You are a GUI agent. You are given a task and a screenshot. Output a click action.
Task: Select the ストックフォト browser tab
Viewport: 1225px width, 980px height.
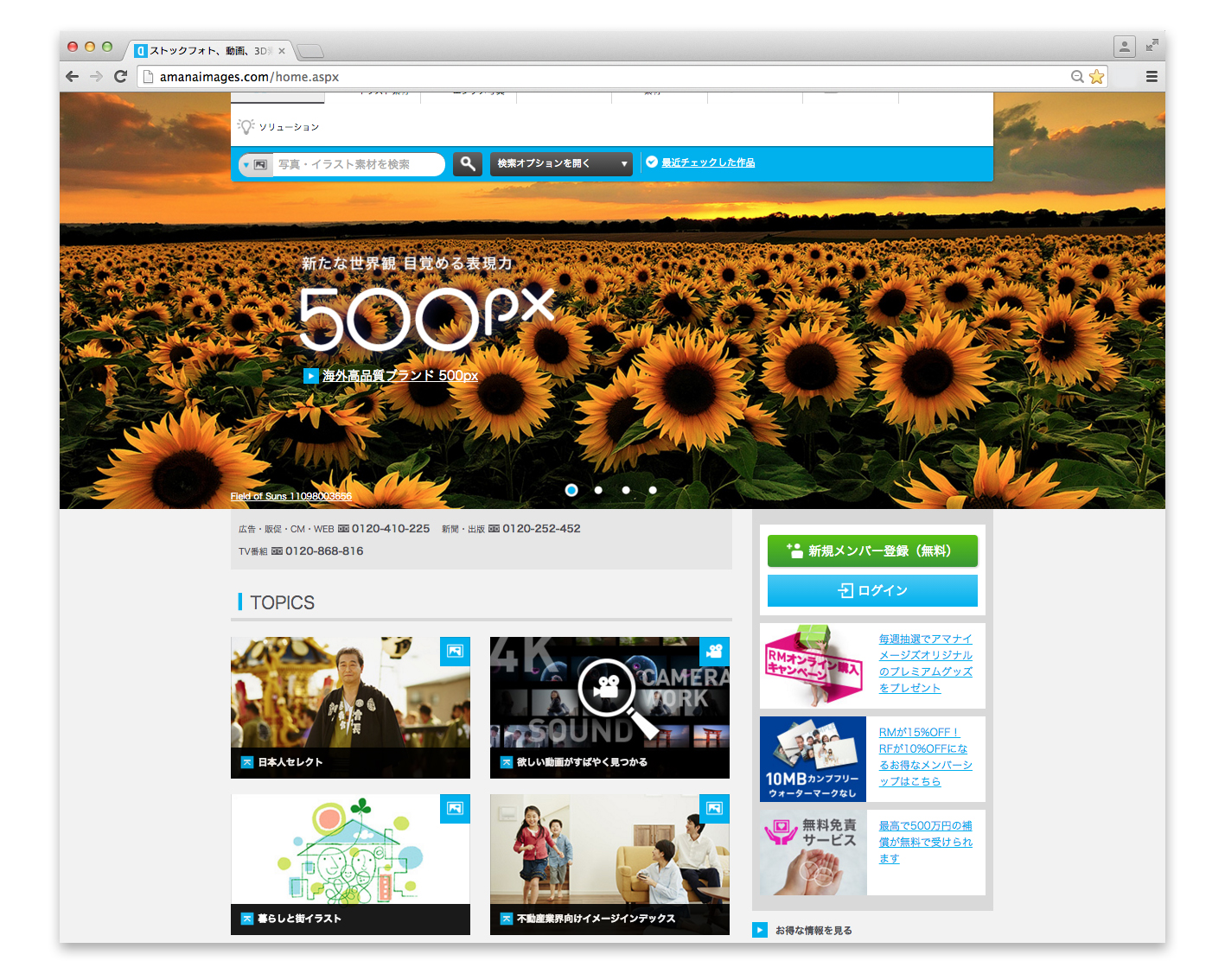coord(211,51)
